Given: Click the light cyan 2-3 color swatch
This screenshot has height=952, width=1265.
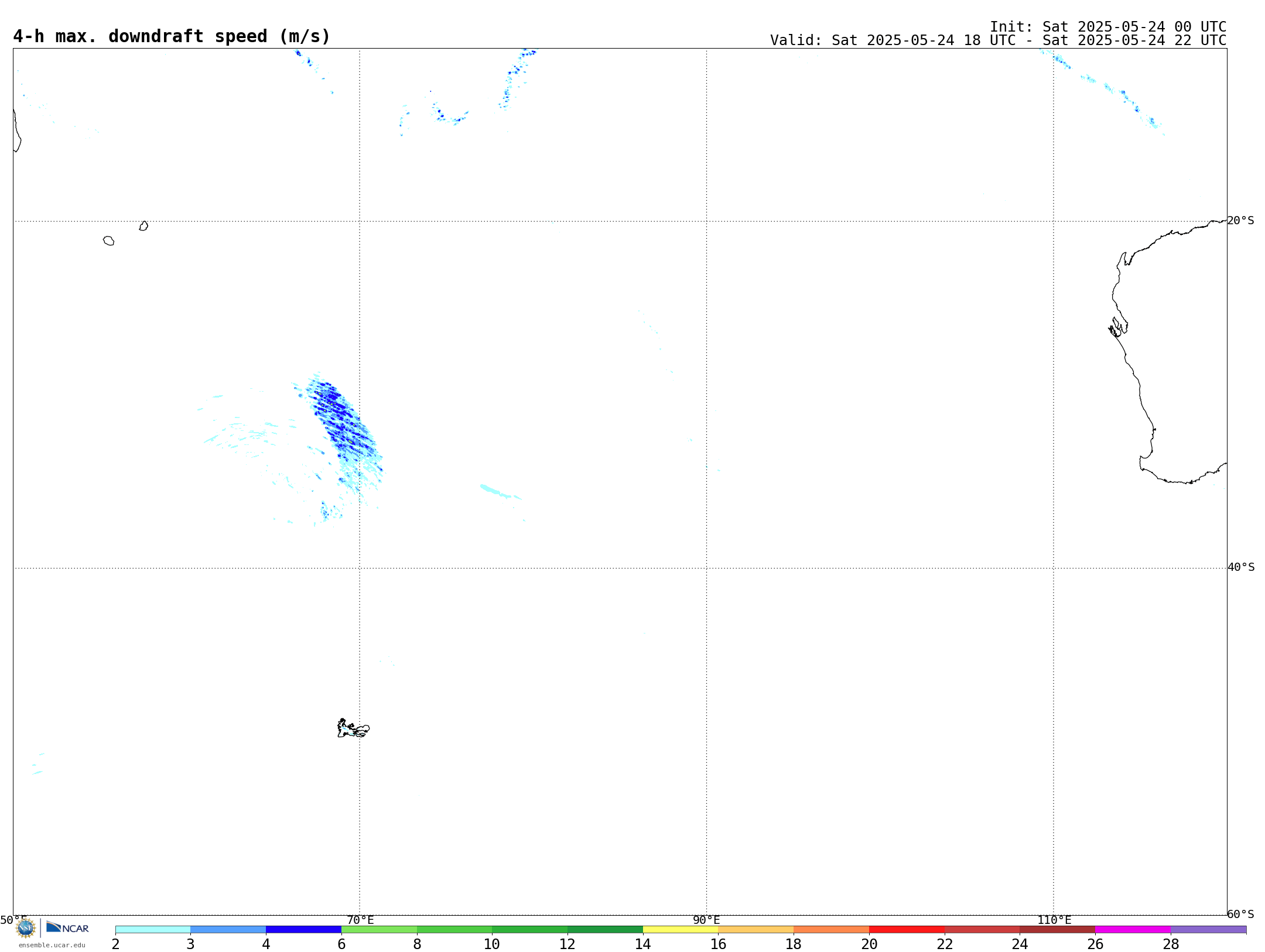Looking at the screenshot, I should [153, 929].
